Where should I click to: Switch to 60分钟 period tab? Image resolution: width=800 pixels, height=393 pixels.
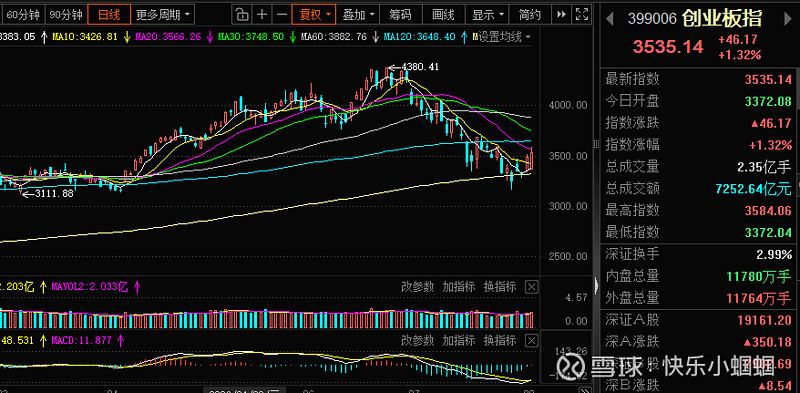pos(22,15)
